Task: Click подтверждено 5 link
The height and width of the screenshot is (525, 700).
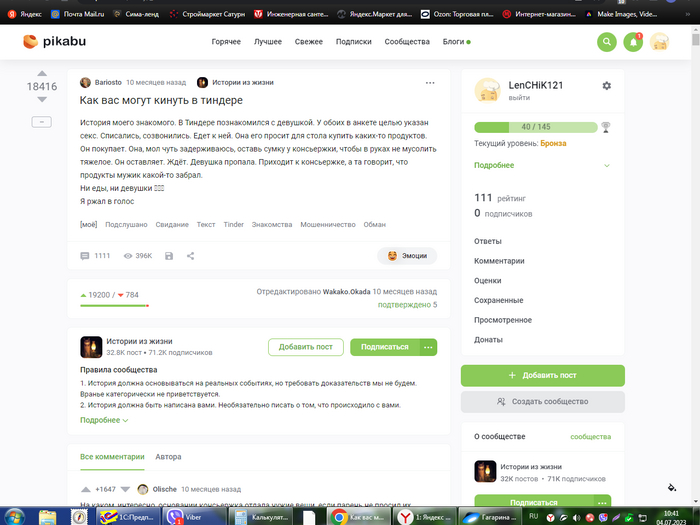Action: [407, 305]
